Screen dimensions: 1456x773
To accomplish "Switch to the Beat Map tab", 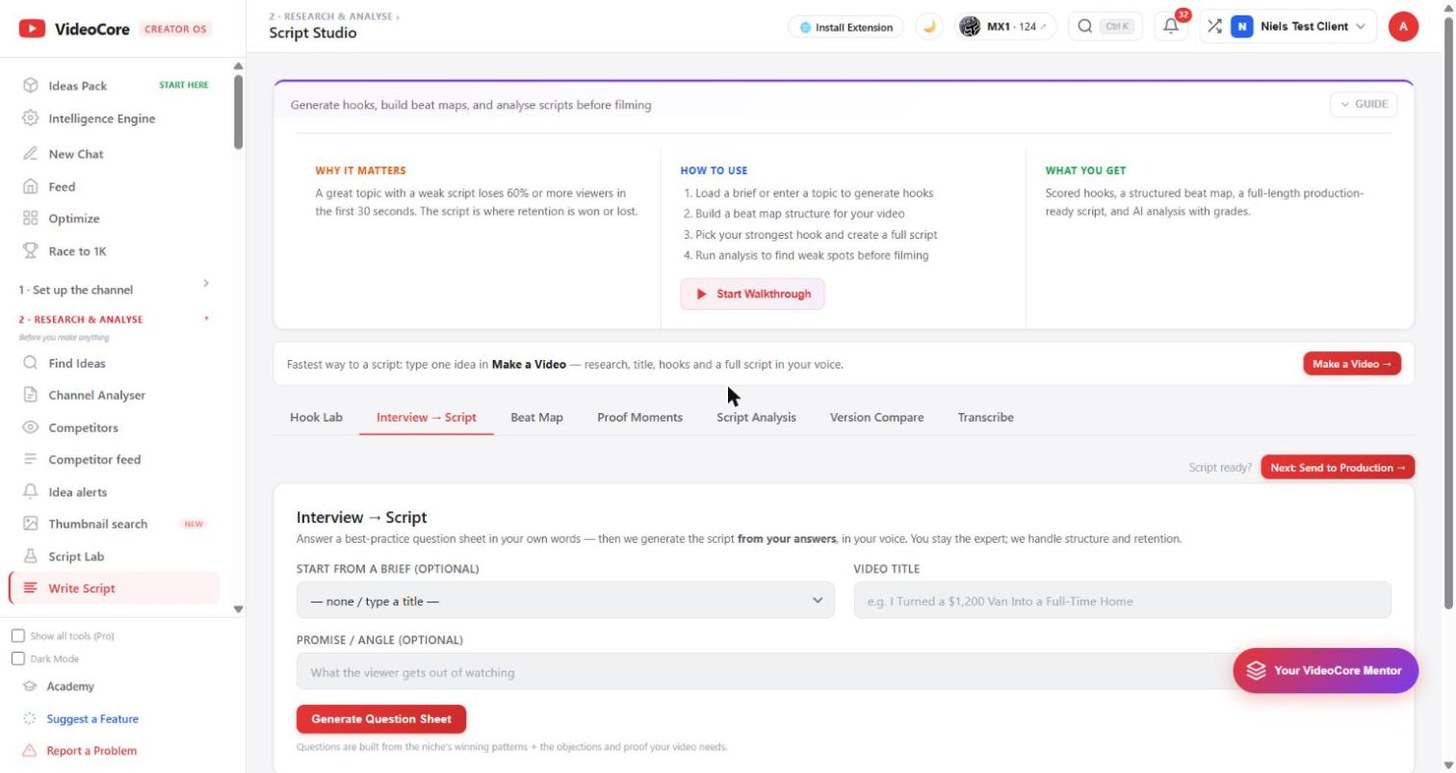I will [x=537, y=417].
